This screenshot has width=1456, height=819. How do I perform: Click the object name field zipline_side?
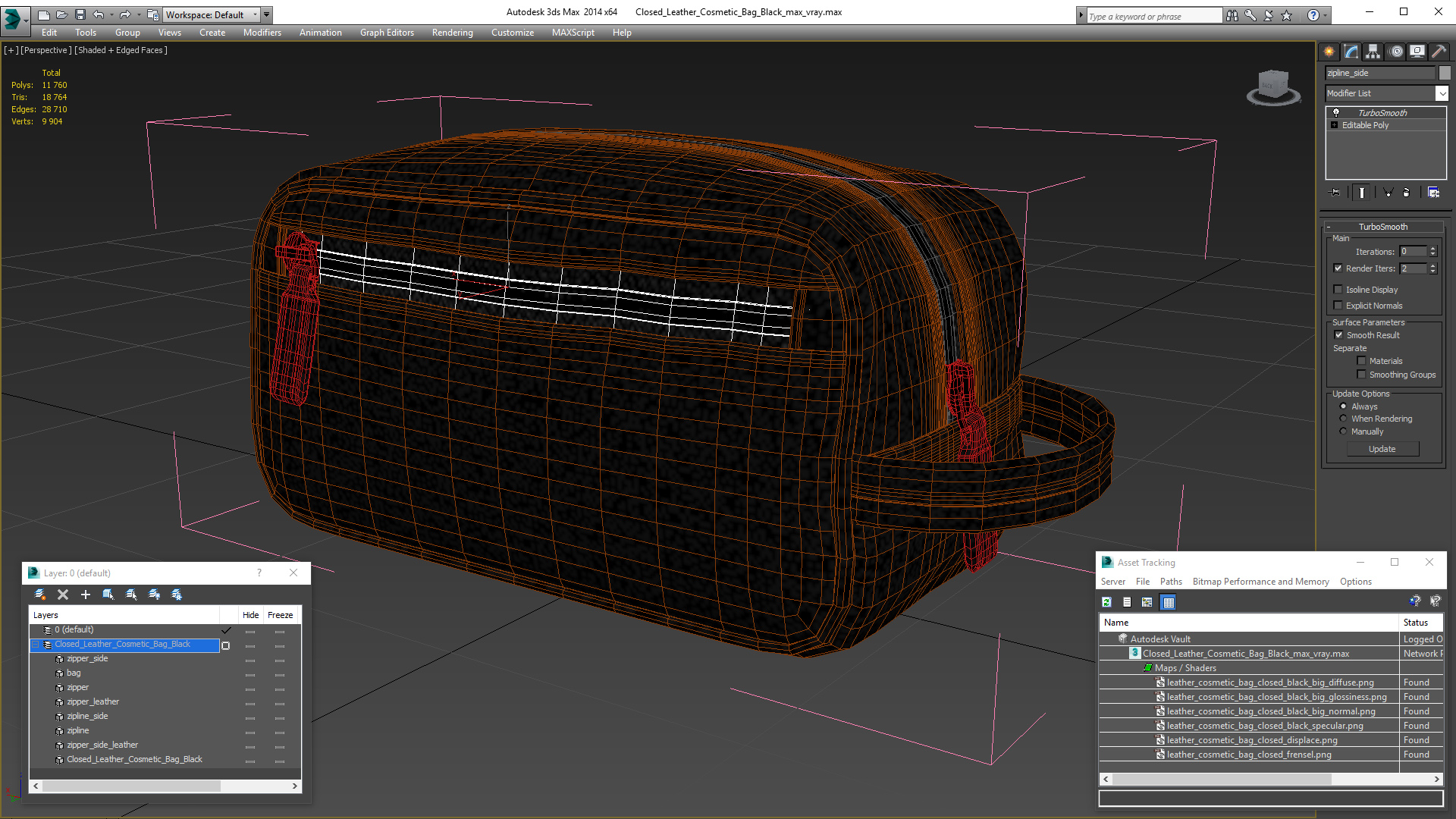coord(1380,73)
